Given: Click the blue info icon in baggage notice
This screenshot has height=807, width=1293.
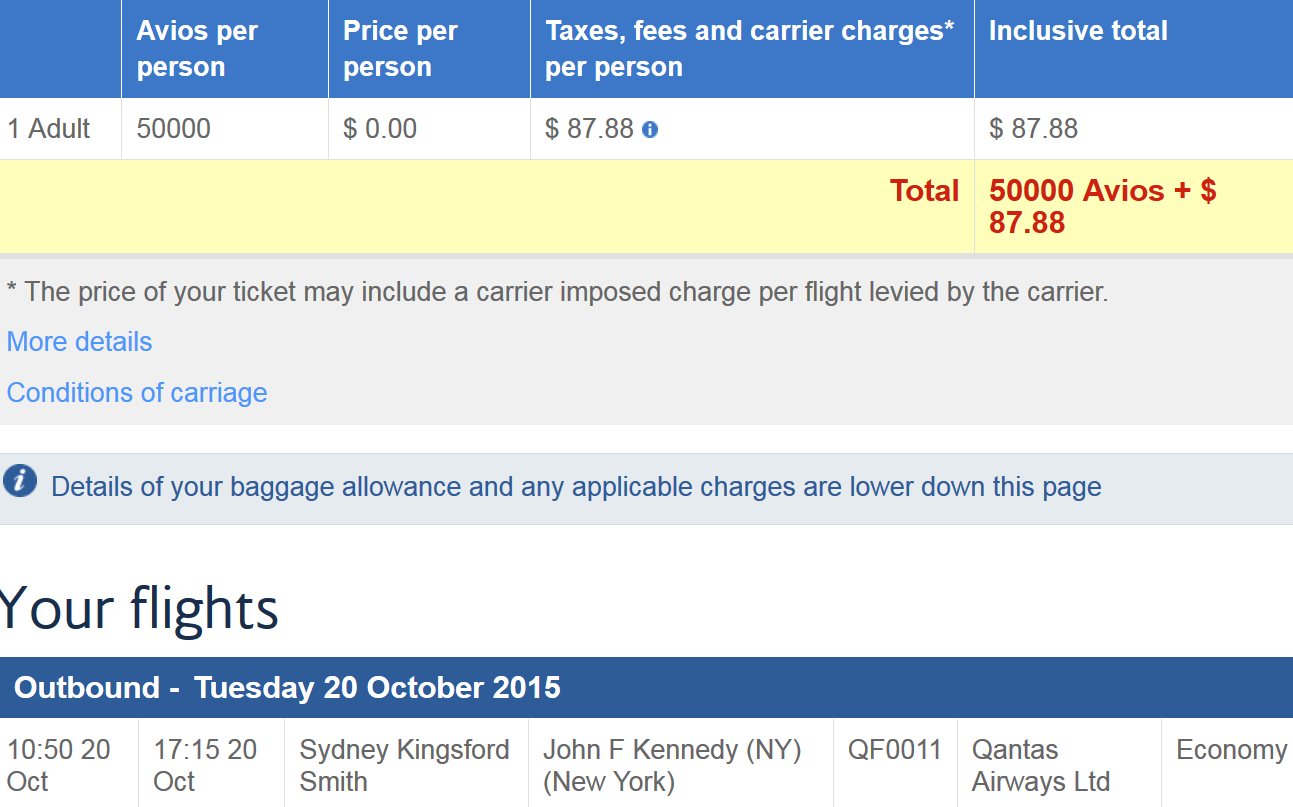Looking at the screenshot, I should point(20,481).
